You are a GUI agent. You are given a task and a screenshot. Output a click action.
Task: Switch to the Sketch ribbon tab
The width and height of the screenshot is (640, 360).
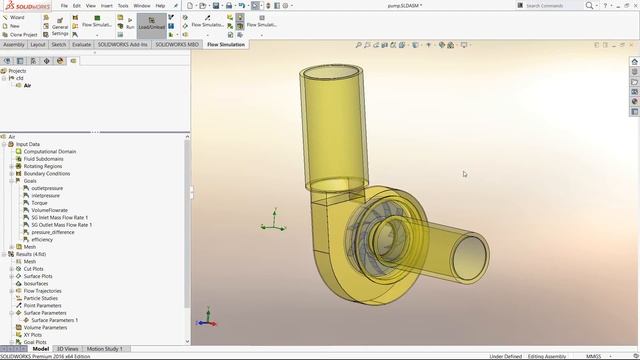coord(59,44)
